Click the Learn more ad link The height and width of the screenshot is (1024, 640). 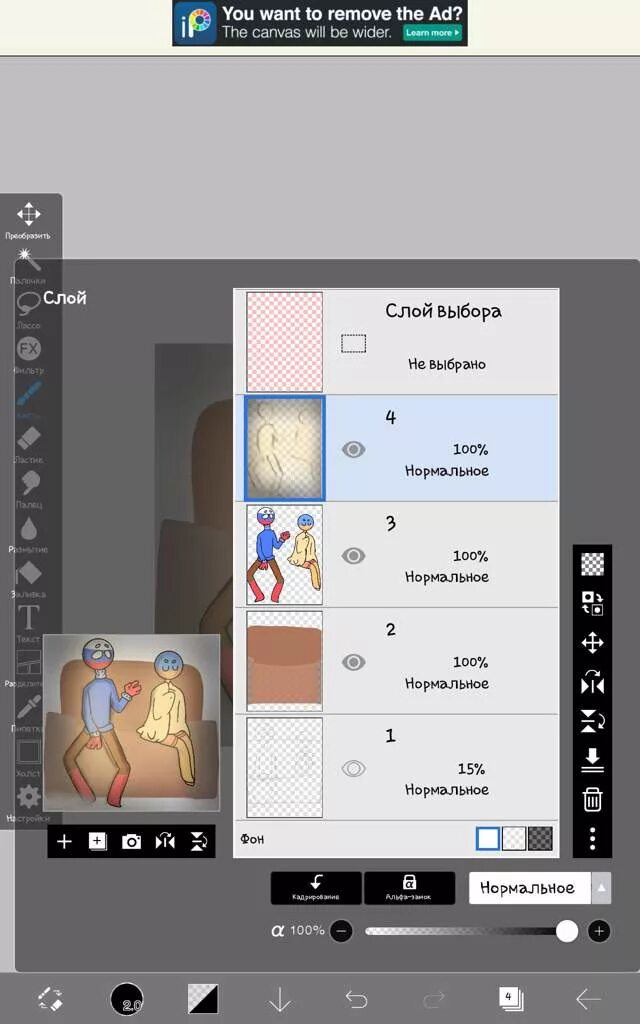point(432,33)
